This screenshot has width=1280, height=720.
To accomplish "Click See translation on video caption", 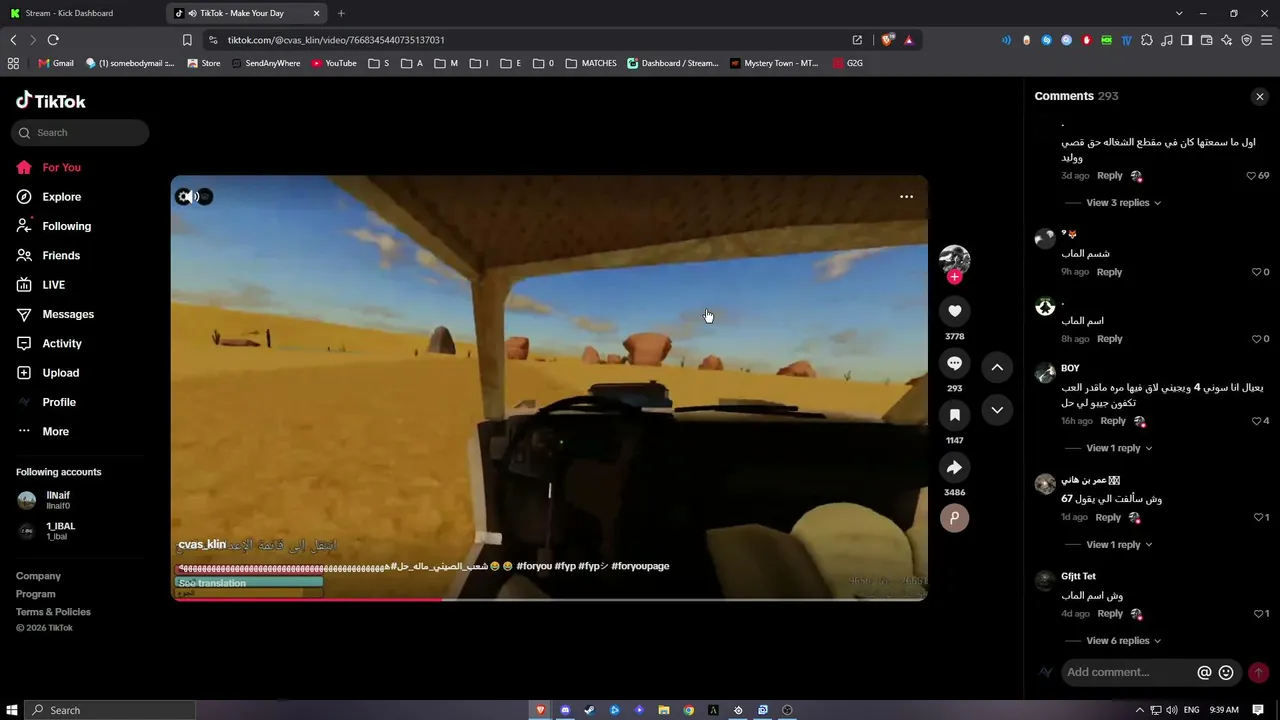I will (x=212, y=583).
